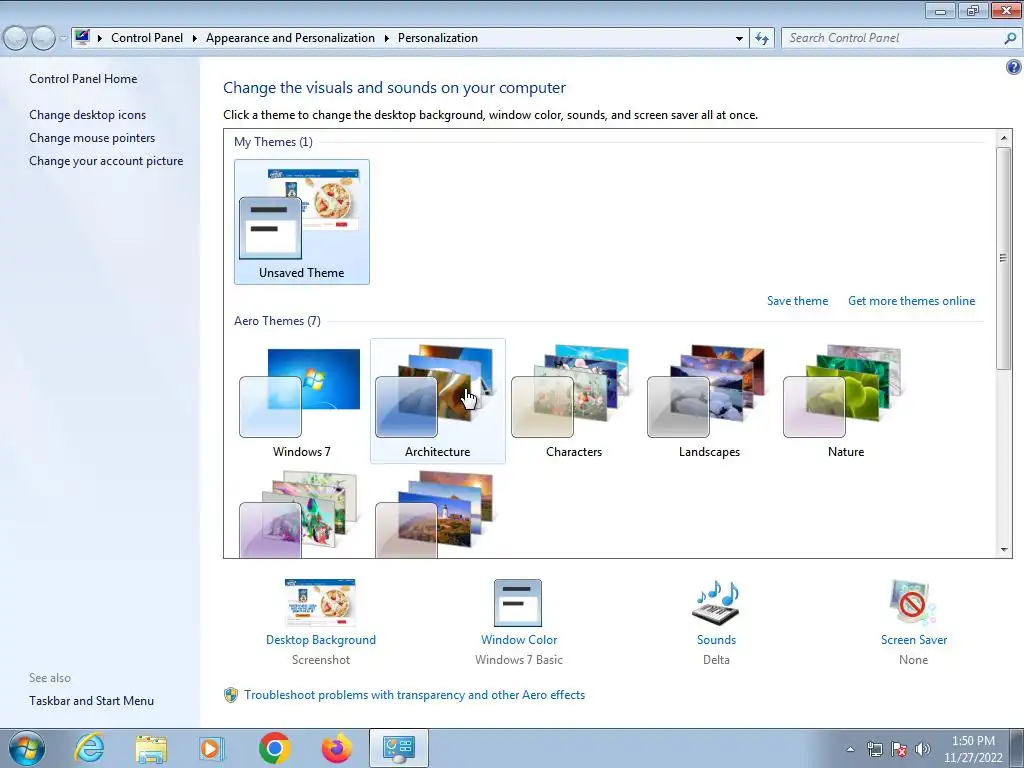Open the recent pages dropdown arrow
The width and height of the screenshot is (1024, 768).
coord(63,39)
